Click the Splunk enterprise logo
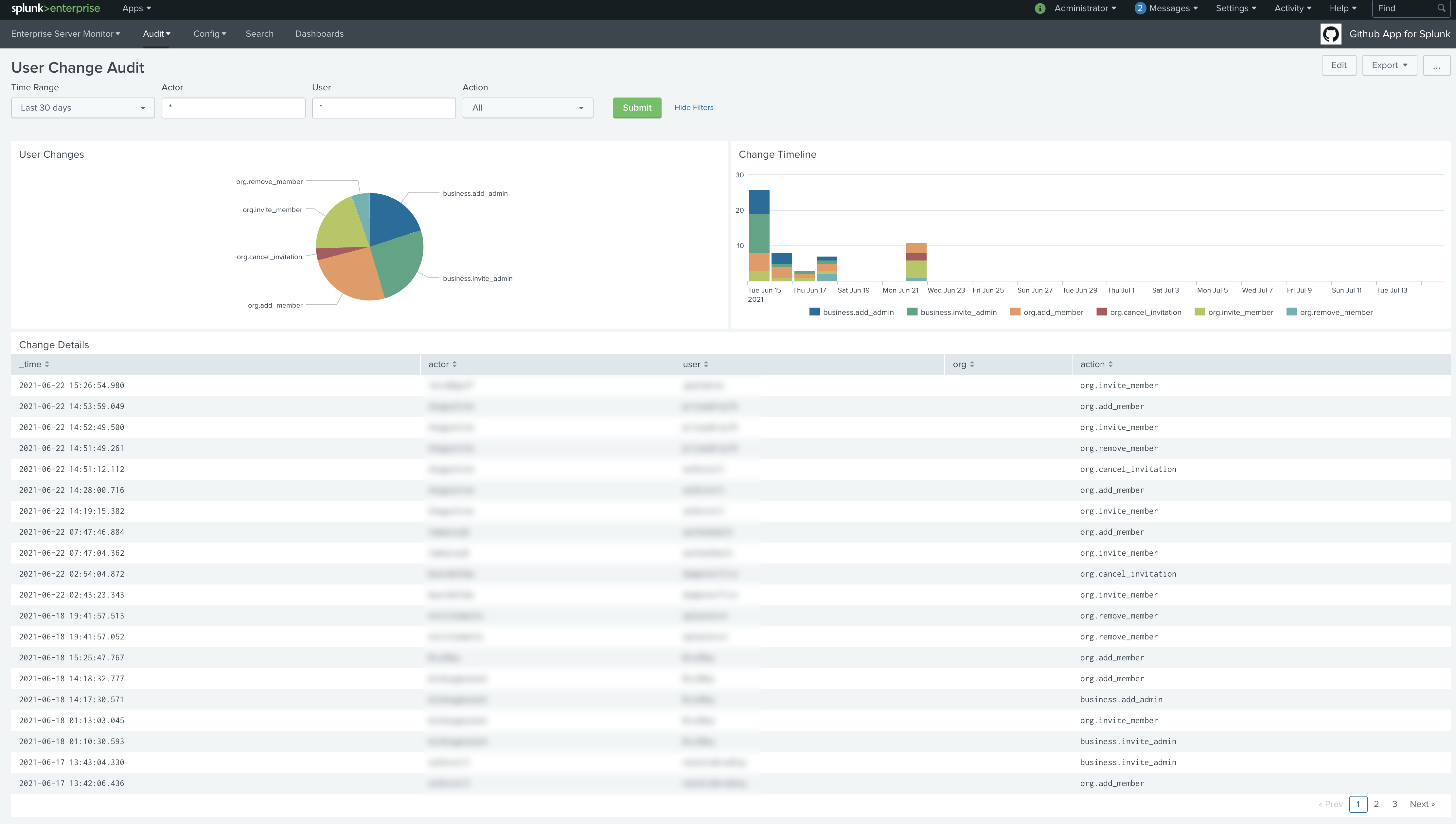The height and width of the screenshot is (824, 1456). (x=55, y=9)
